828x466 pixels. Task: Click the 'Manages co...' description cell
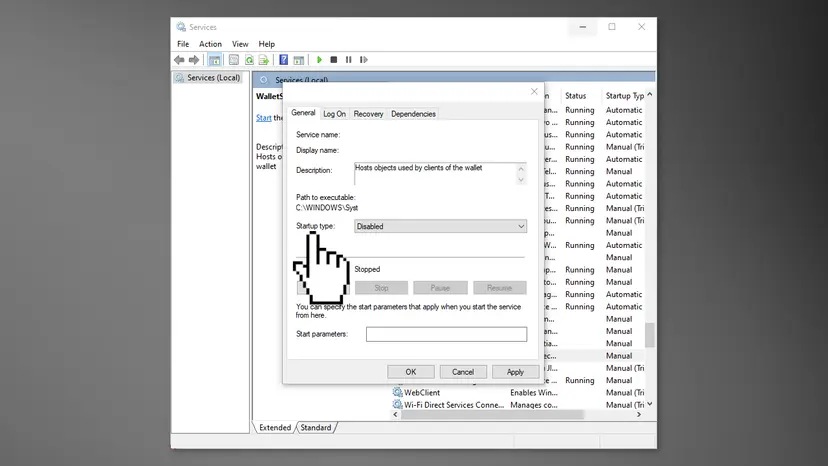click(x=533, y=405)
